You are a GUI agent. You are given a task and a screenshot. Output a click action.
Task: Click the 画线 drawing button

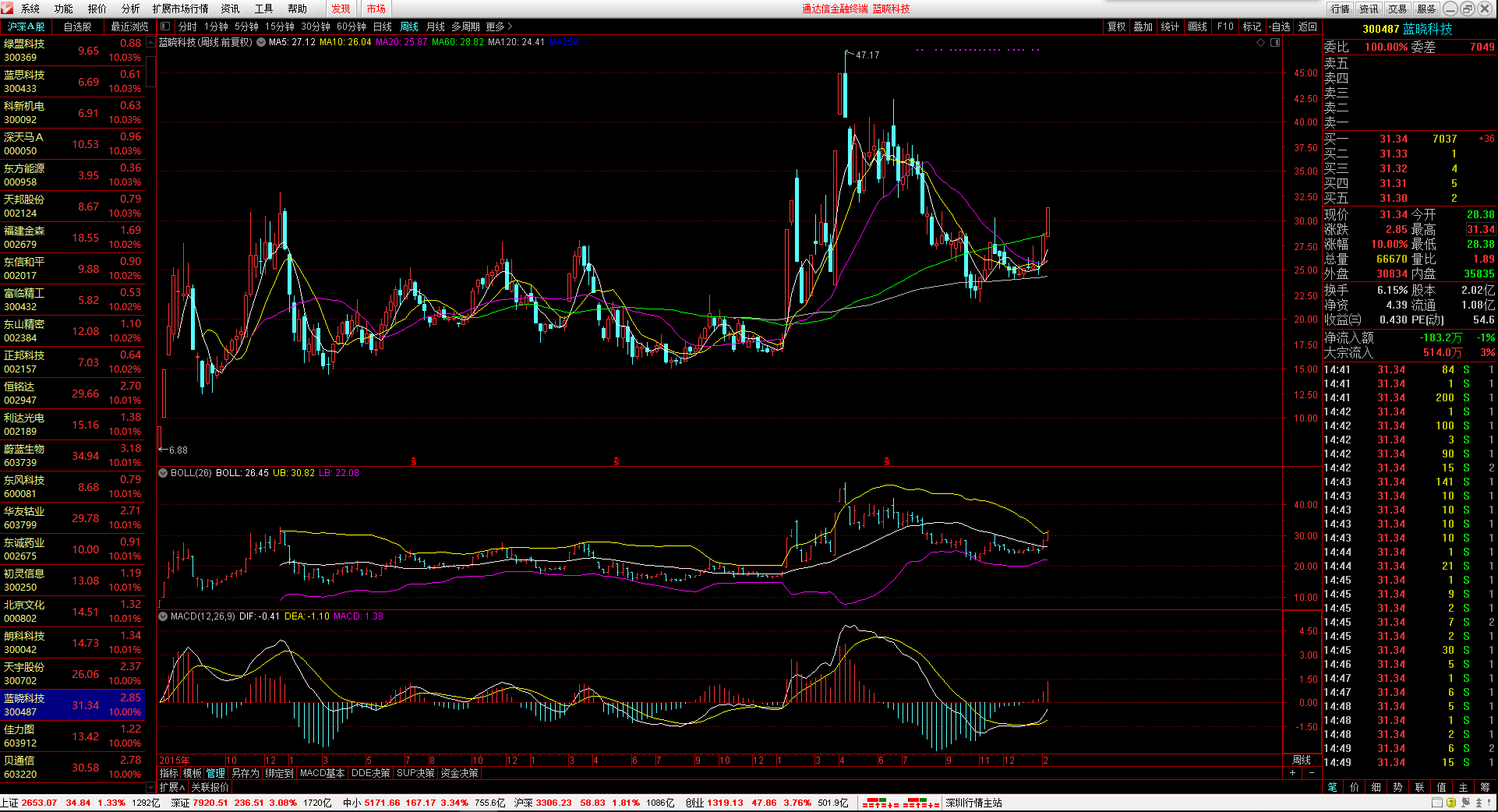coord(1197,26)
